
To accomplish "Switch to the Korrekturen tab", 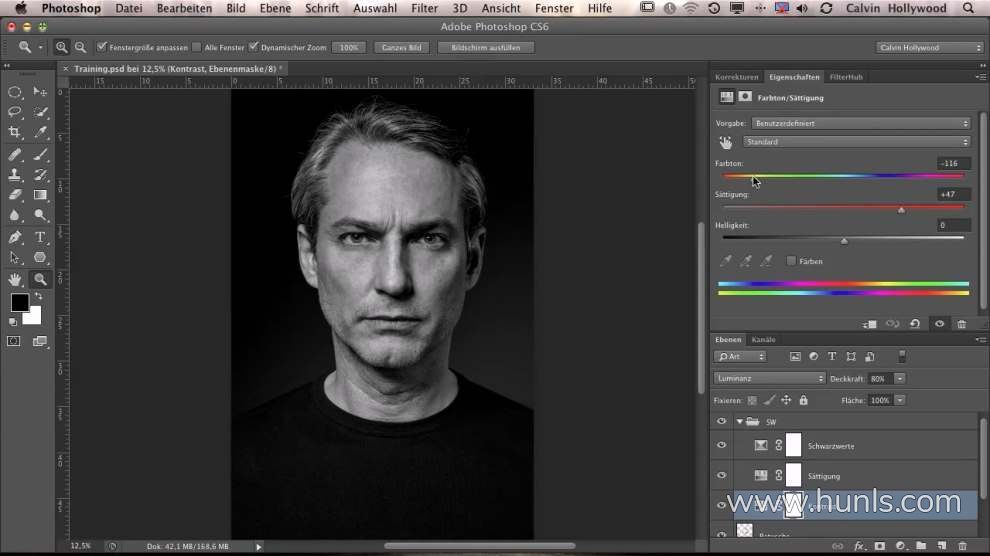I will coord(736,77).
